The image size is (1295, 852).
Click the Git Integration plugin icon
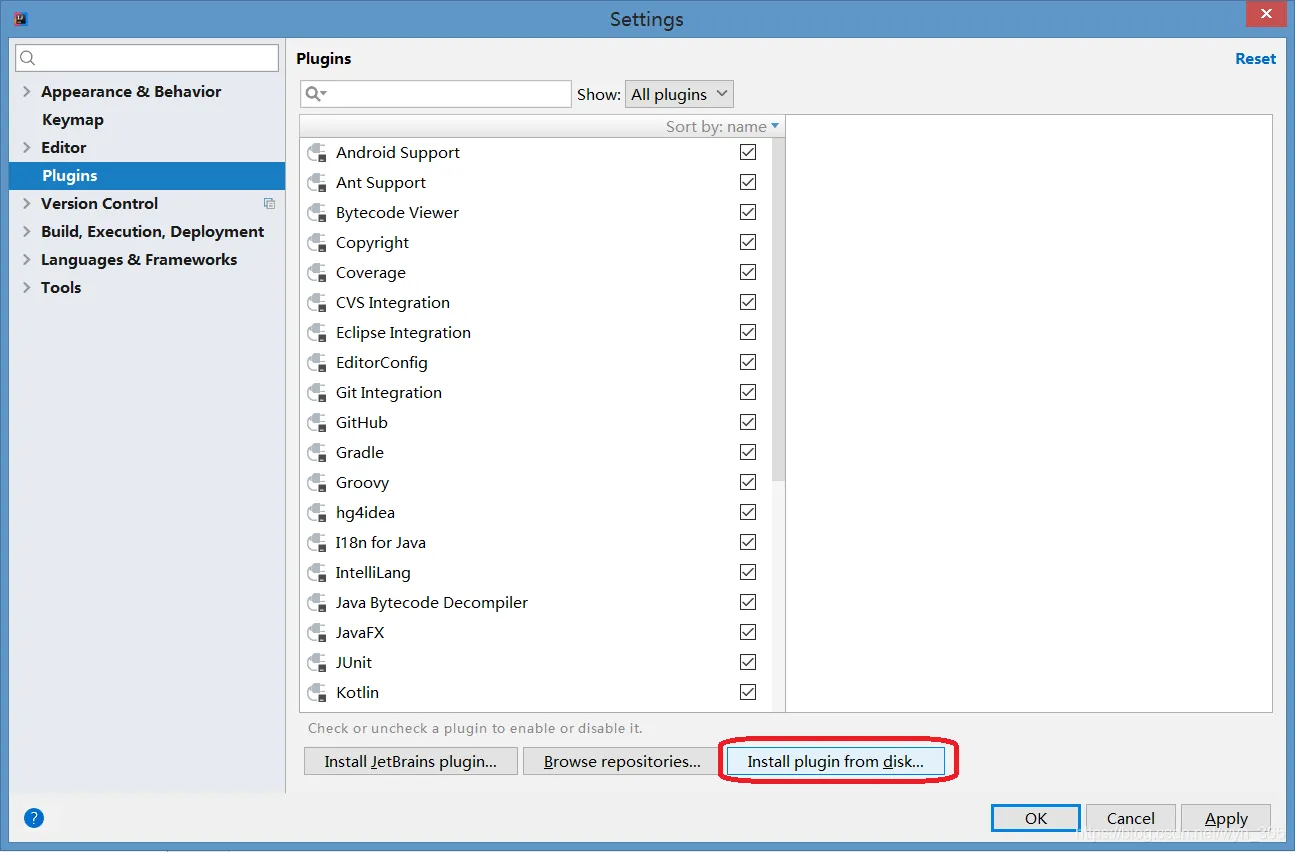click(318, 393)
